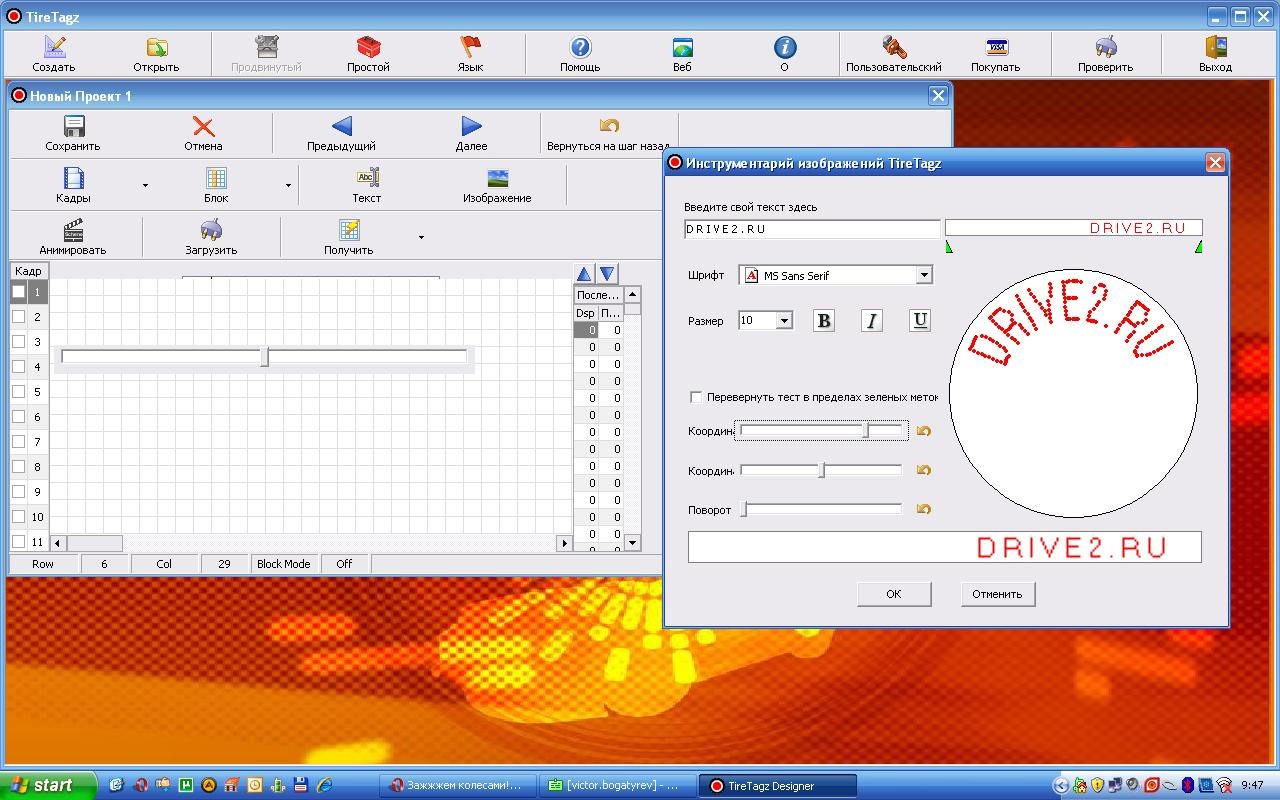Go forward with Далее arrow
1280x800 pixels.
(x=472, y=126)
